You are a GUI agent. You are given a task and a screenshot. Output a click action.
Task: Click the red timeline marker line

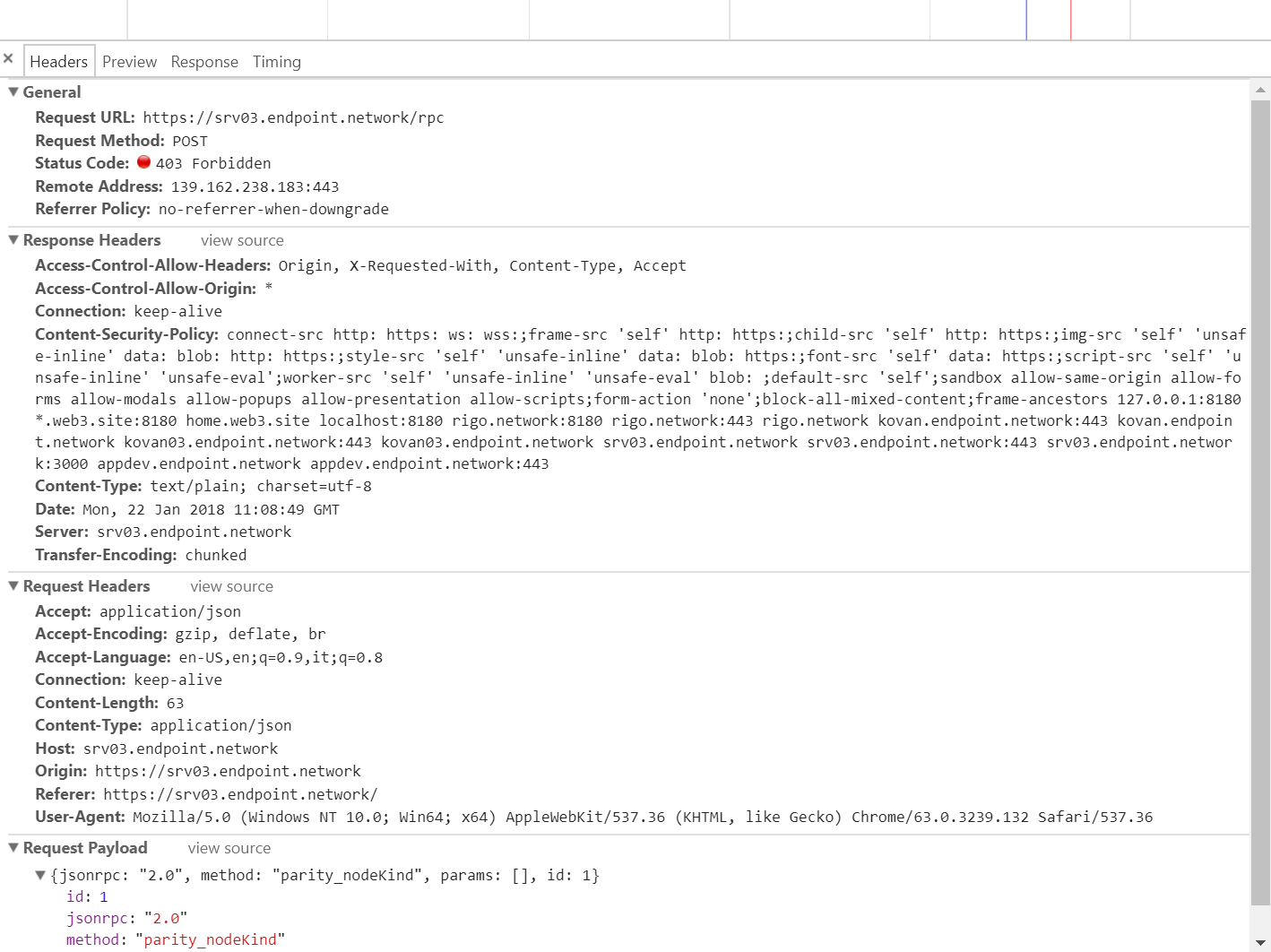1070,20
